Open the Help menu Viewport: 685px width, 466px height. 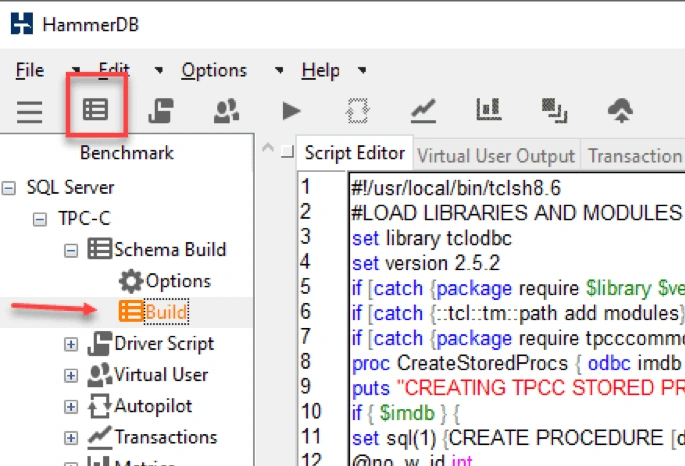click(x=320, y=70)
